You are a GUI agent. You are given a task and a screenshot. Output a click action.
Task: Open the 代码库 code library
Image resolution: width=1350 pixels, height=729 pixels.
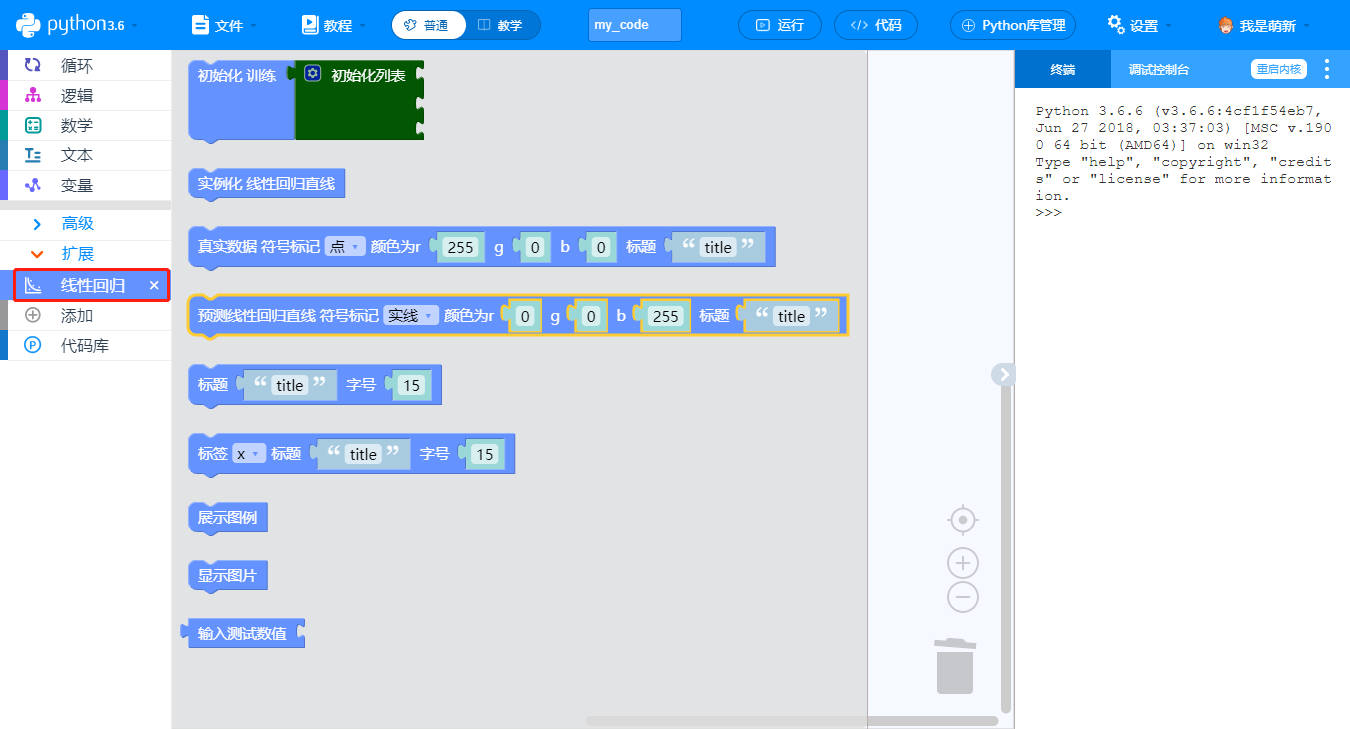pyautogui.click(x=85, y=346)
